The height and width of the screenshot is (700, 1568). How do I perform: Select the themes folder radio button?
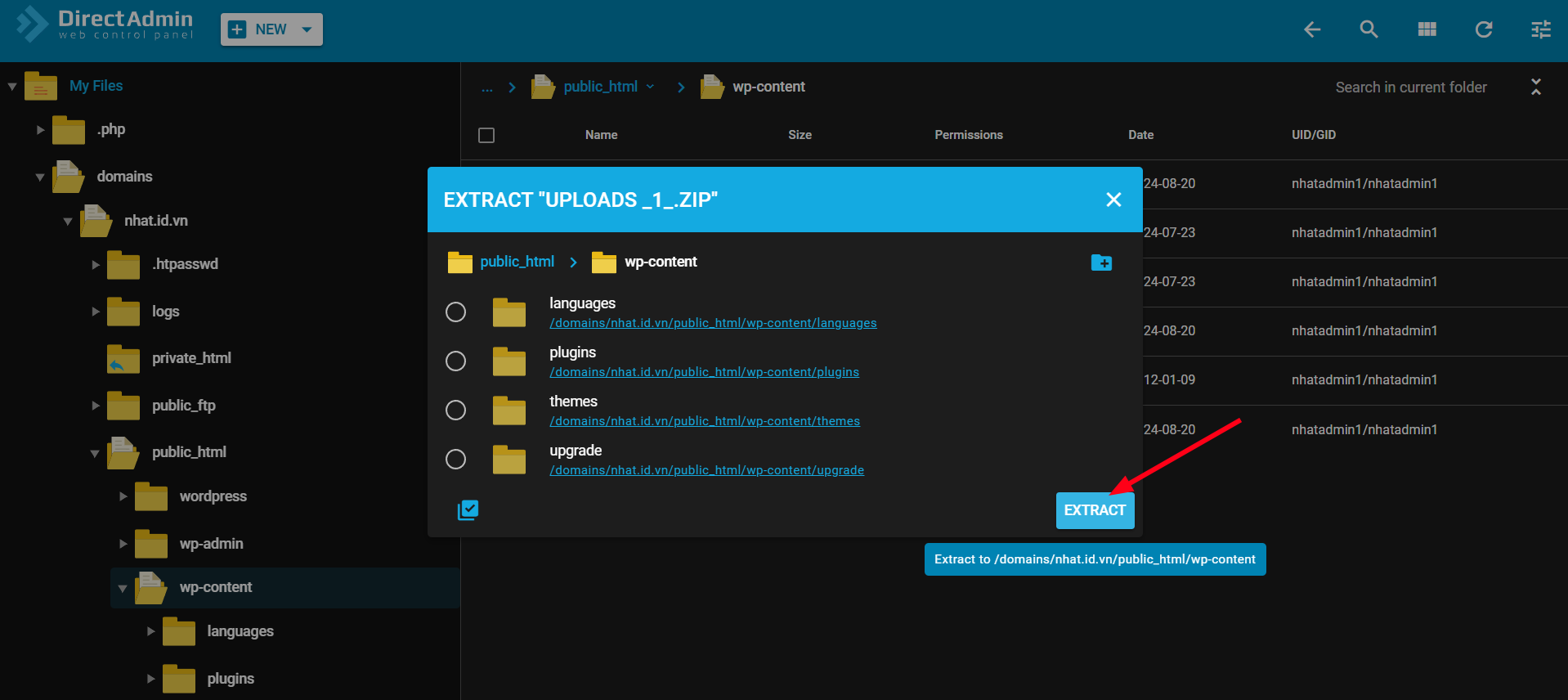pos(455,411)
